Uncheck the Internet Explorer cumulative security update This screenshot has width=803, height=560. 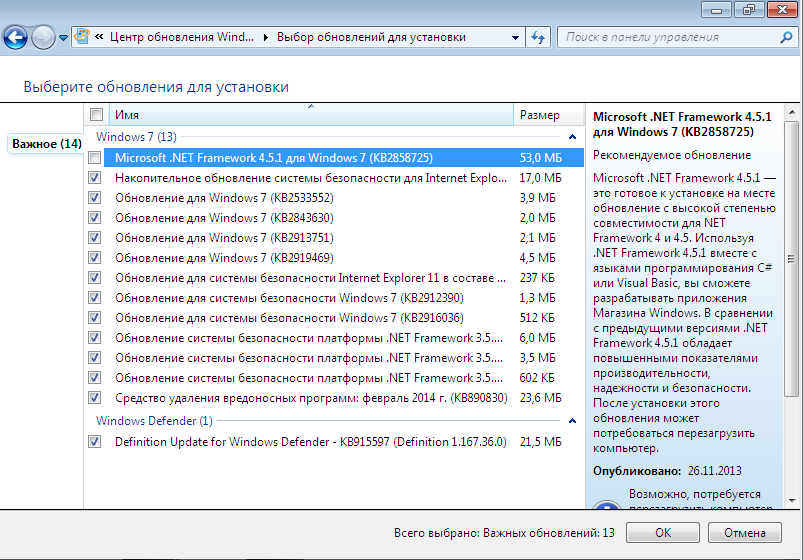point(94,178)
